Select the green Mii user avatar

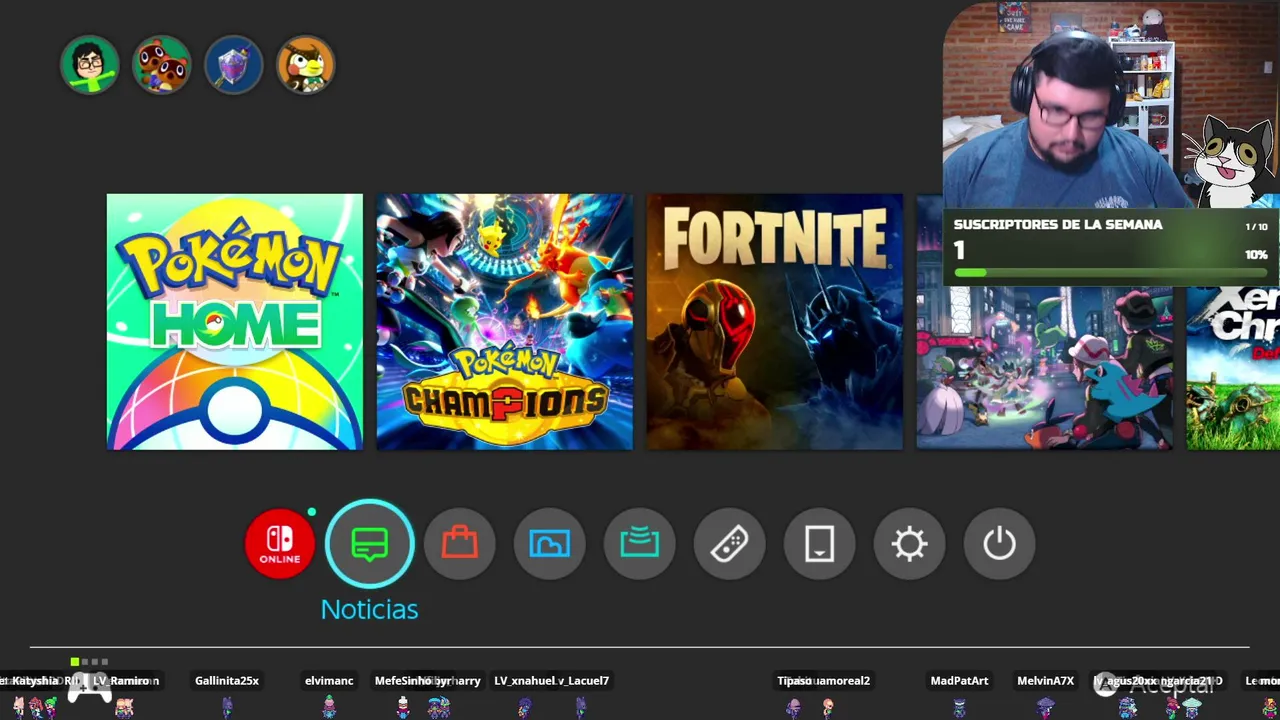pyautogui.click(x=90, y=65)
